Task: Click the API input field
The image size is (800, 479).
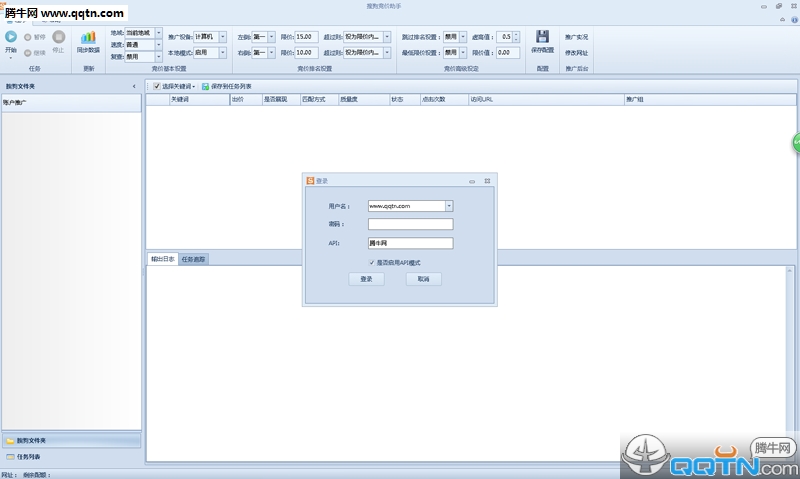Action: pyautogui.click(x=411, y=243)
